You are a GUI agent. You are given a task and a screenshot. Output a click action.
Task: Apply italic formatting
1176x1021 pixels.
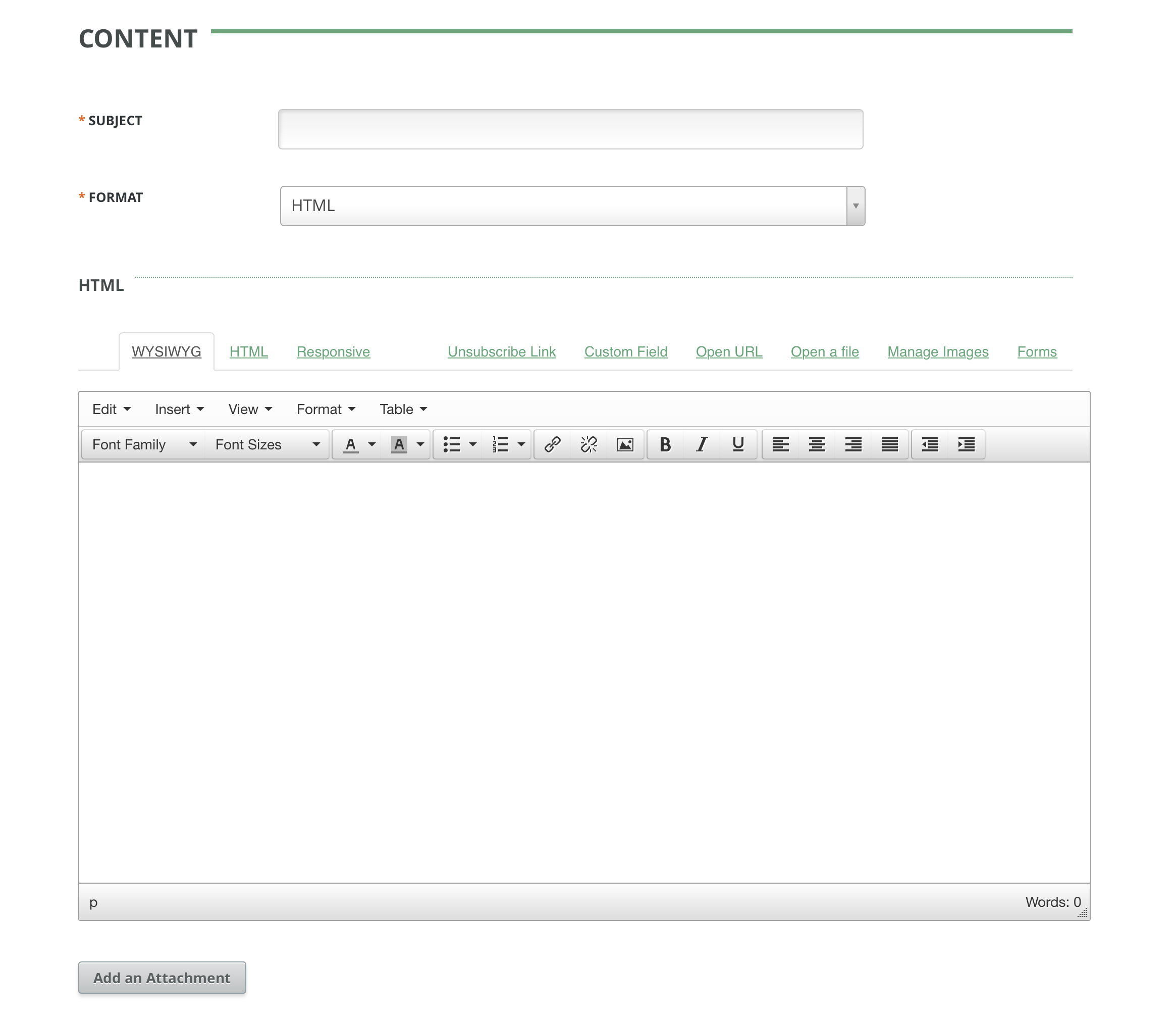tap(701, 444)
